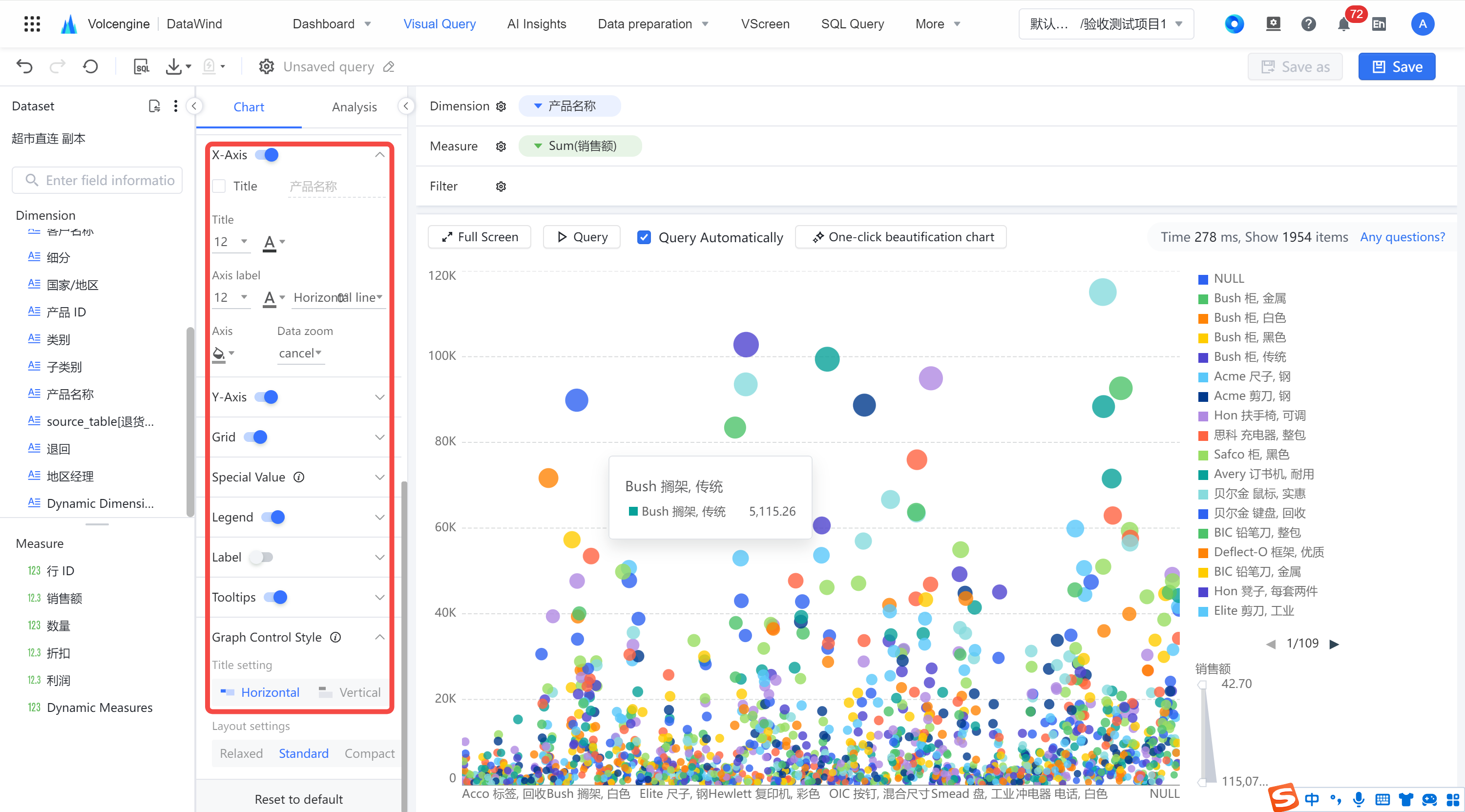Screen dimensions: 1465x812
Task: Click the notification bell icon
Action: [1343, 24]
